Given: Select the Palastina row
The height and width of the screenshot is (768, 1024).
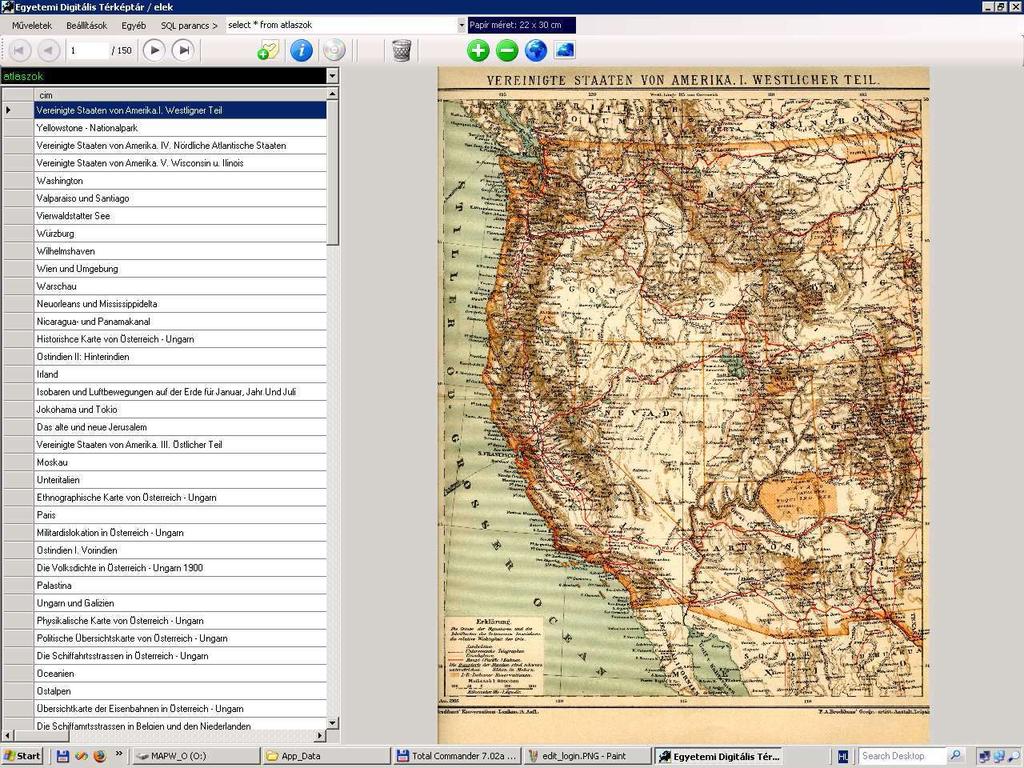Looking at the screenshot, I should pos(180,586).
